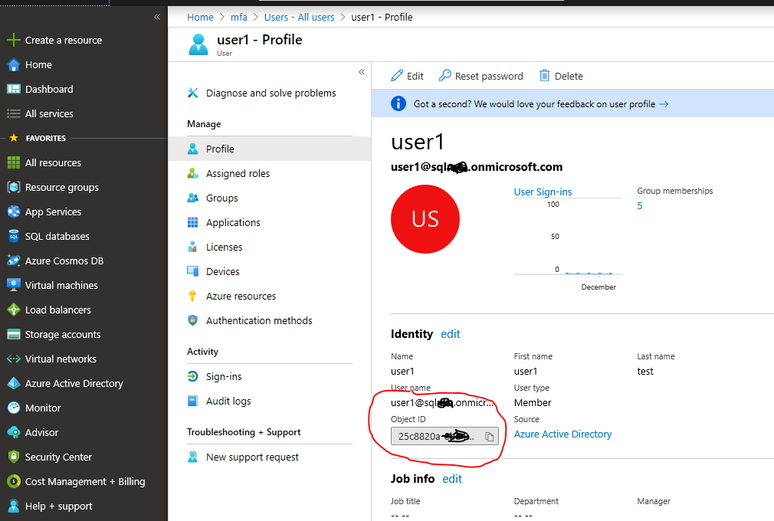Image resolution: width=774 pixels, height=521 pixels.
Task: Click the All services list icon
Action: coord(14,114)
